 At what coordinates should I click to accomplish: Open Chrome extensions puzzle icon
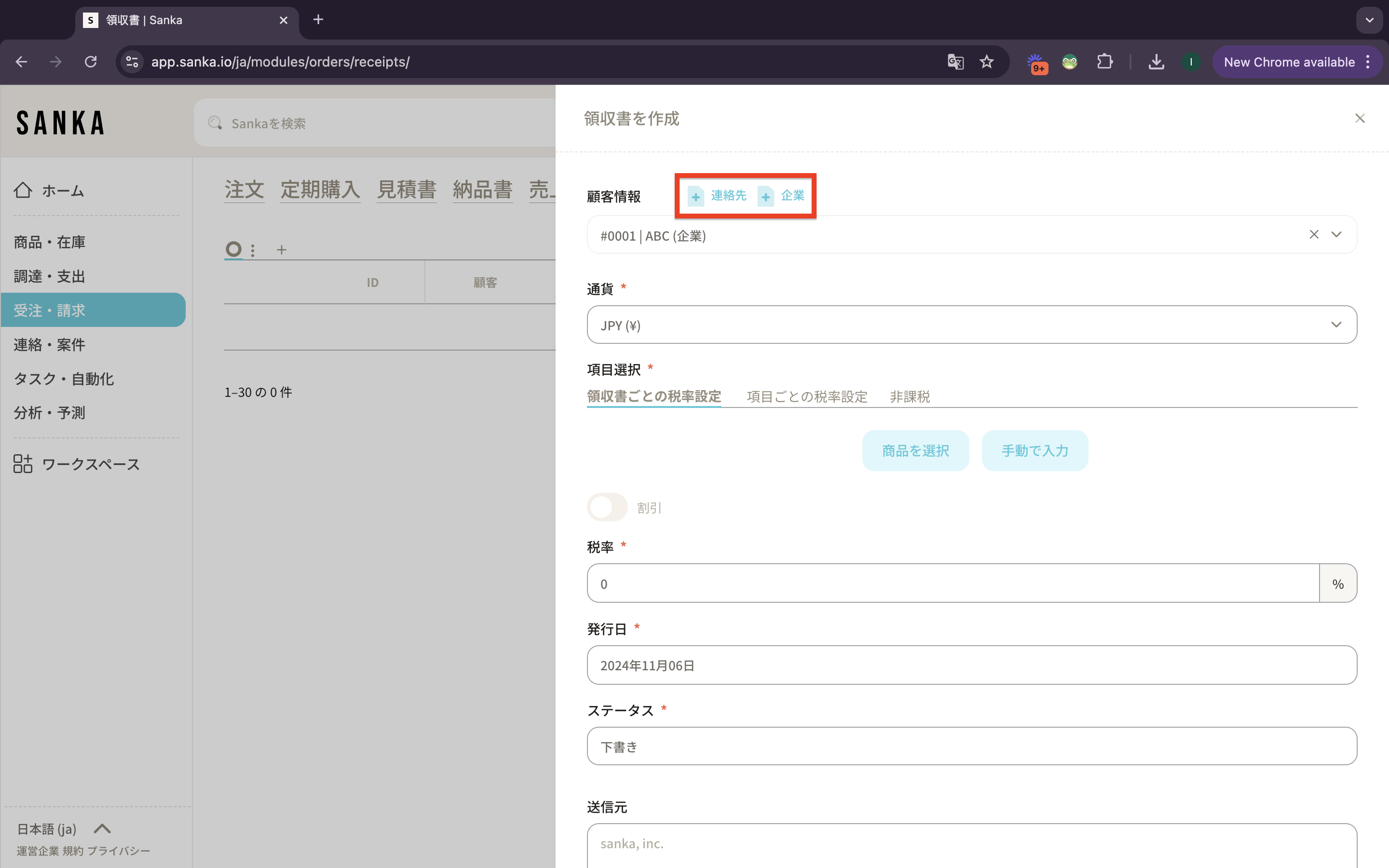[1104, 62]
